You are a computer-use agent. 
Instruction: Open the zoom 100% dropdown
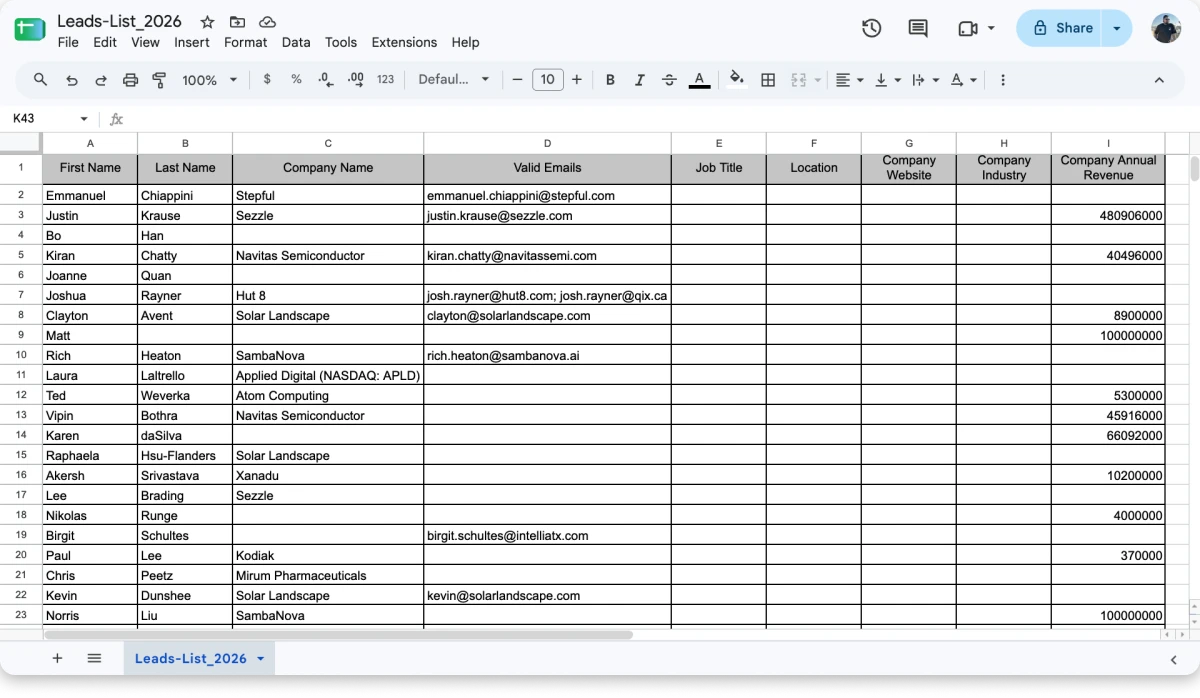point(210,80)
